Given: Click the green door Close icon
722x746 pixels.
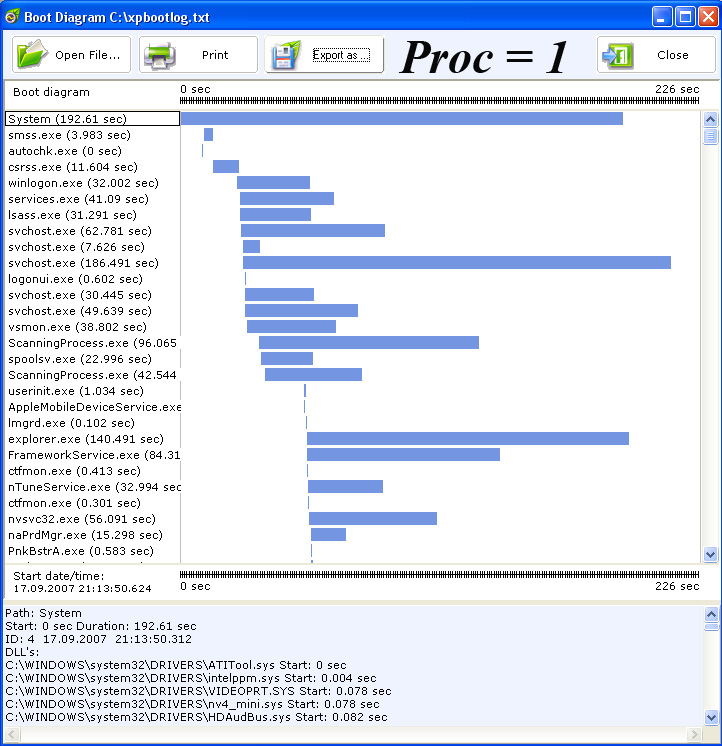Looking at the screenshot, I should [x=618, y=56].
